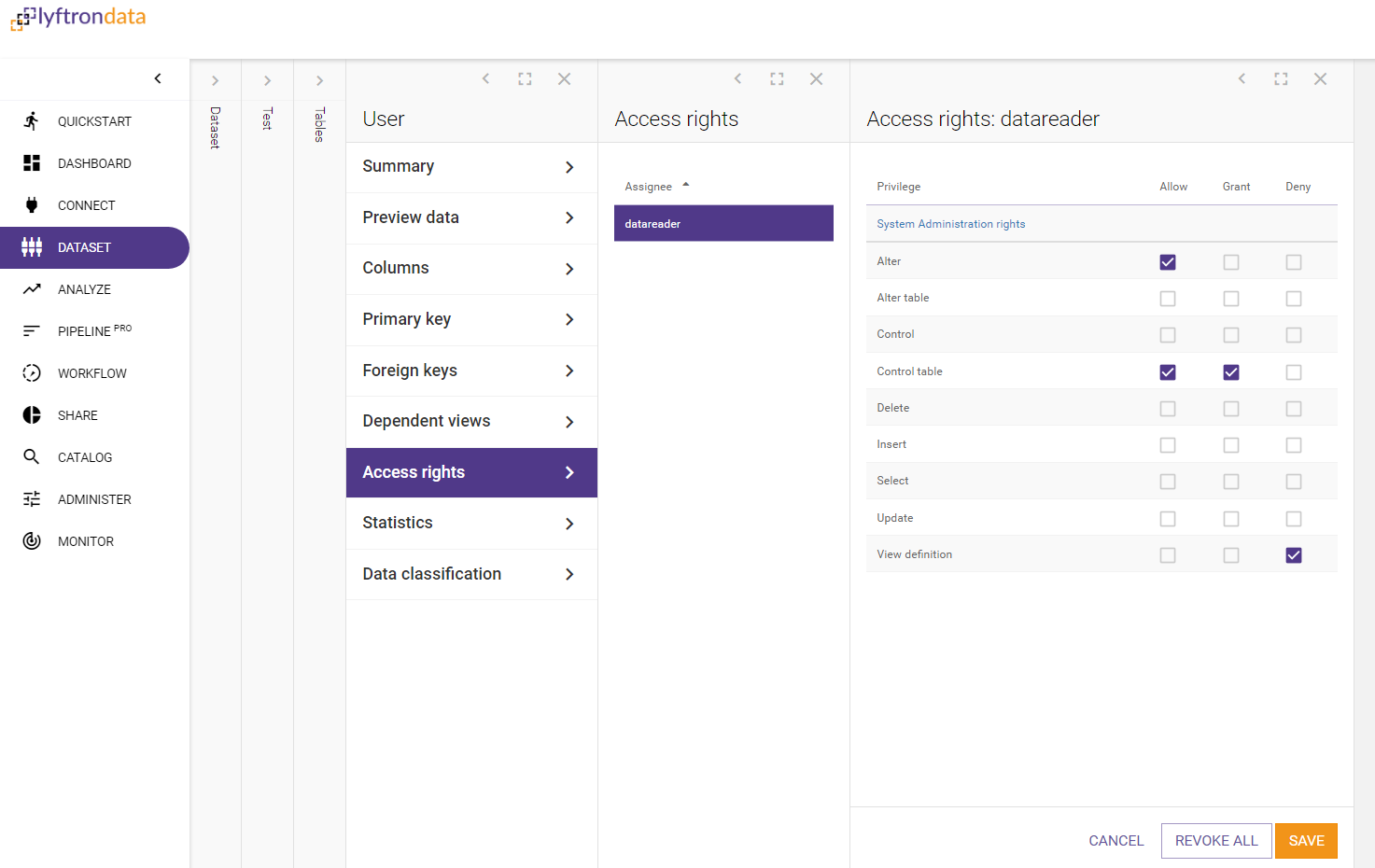
Task: Open Data classification menu item
Action: pos(471,574)
